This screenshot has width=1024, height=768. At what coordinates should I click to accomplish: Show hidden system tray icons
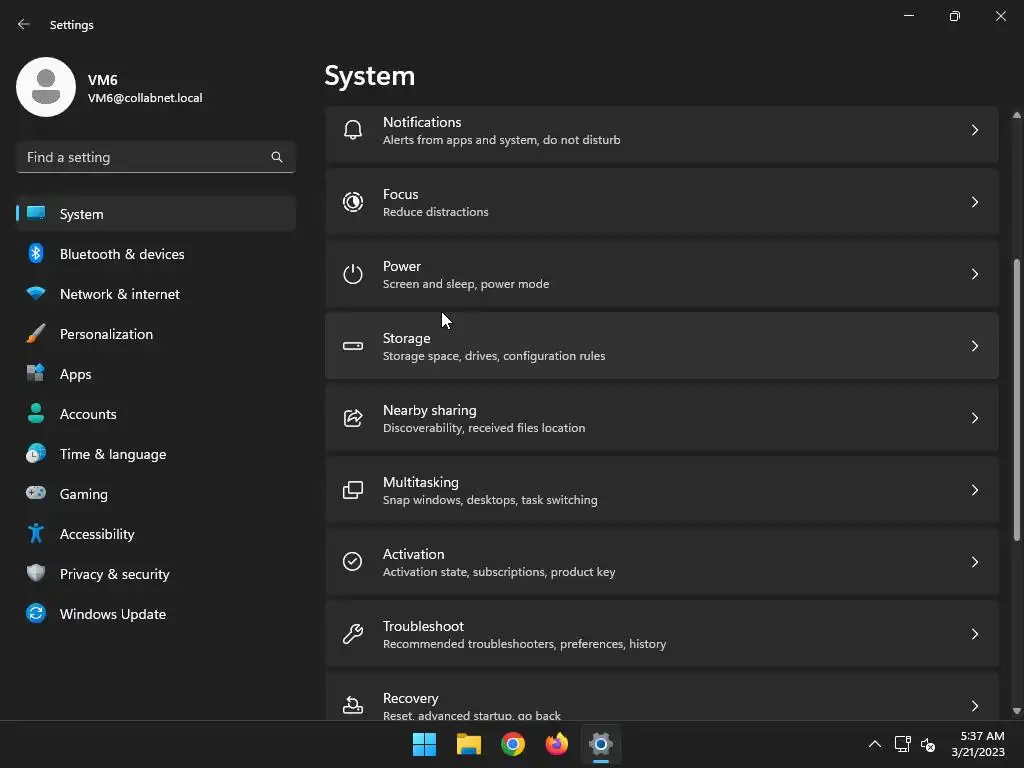point(874,744)
